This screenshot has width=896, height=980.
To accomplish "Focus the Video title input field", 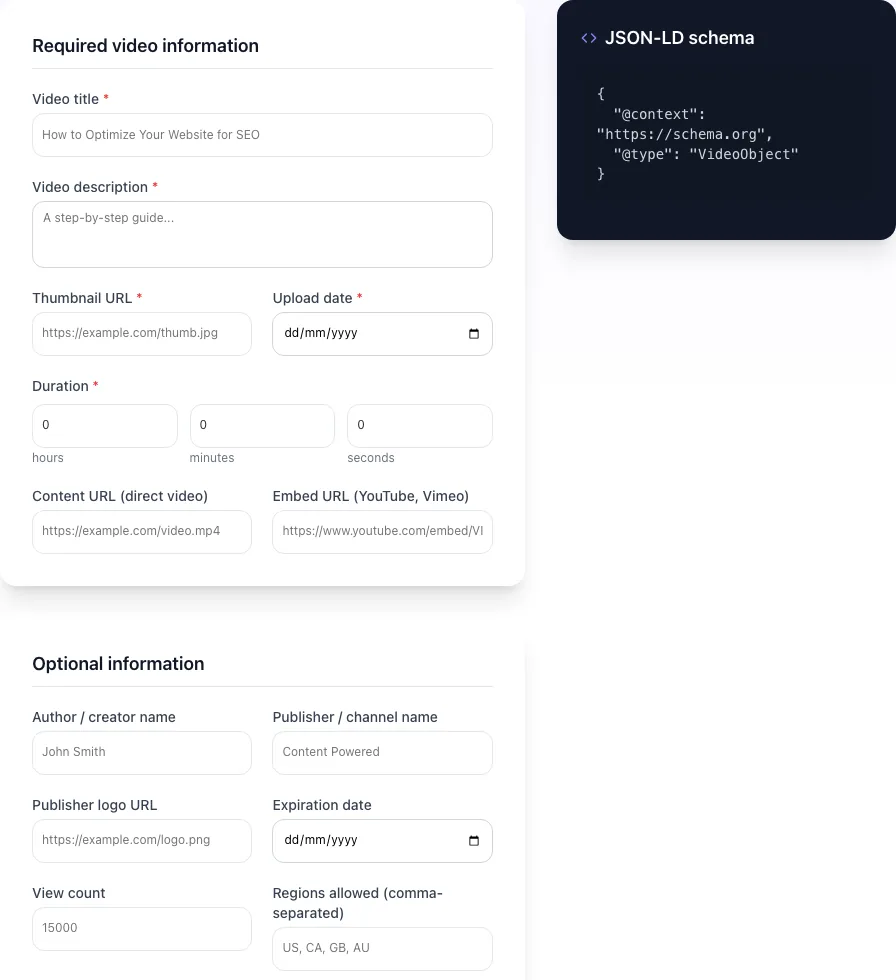I will (262, 135).
